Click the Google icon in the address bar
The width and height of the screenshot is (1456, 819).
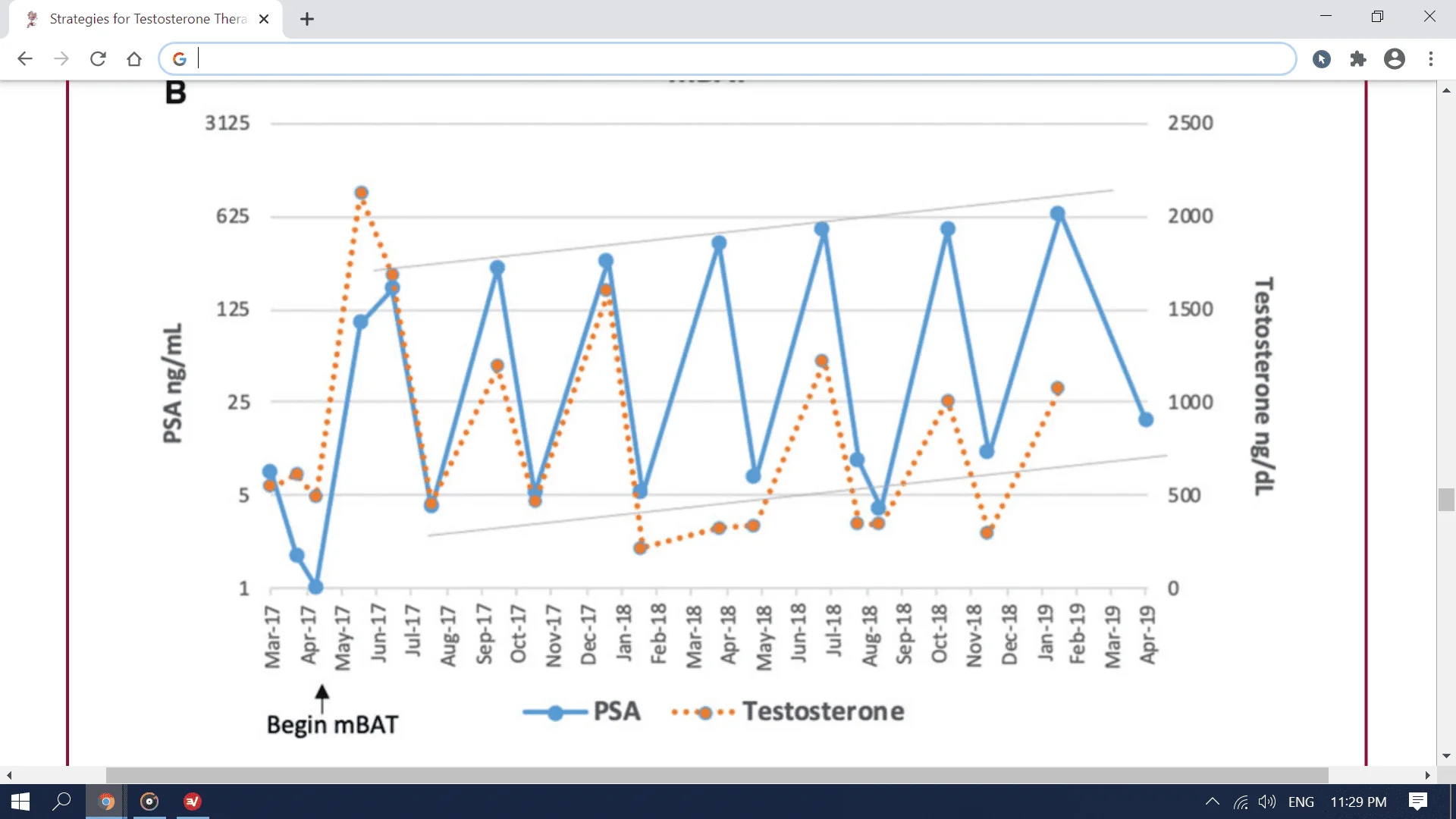point(180,59)
